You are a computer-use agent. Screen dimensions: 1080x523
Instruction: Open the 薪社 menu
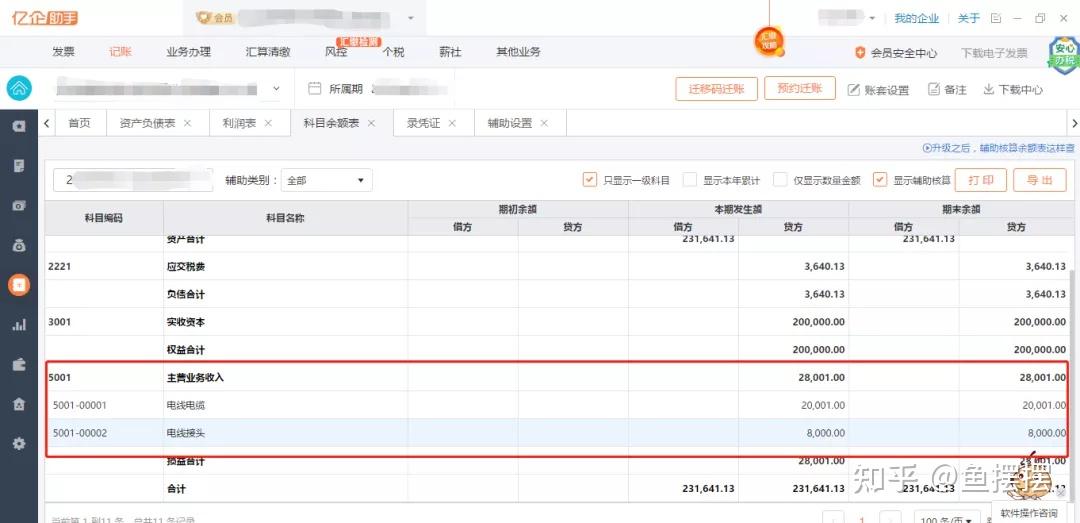(450, 52)
